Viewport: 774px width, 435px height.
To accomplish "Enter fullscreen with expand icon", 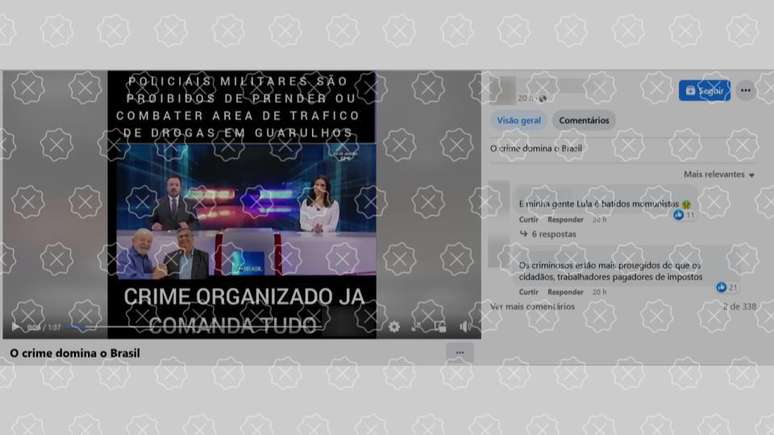I will [x=417, y=327].
